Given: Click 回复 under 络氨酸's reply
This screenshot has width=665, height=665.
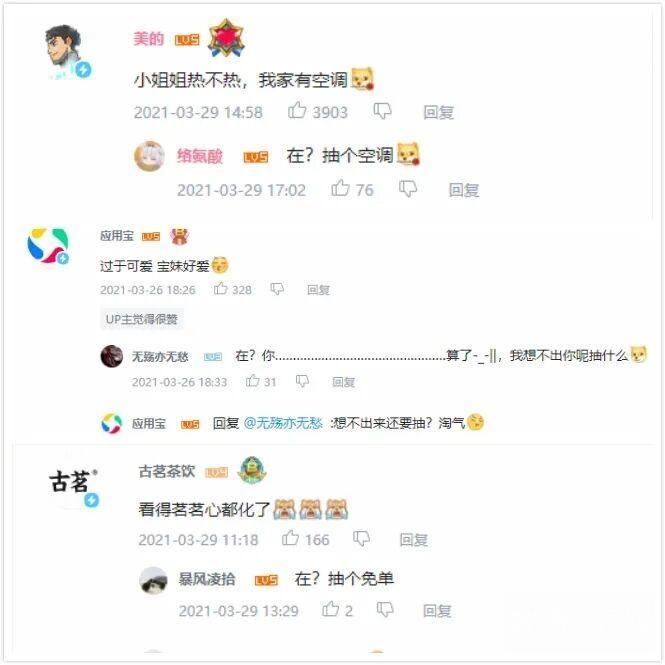Looking at the screenshot, I should pos(464,190).
